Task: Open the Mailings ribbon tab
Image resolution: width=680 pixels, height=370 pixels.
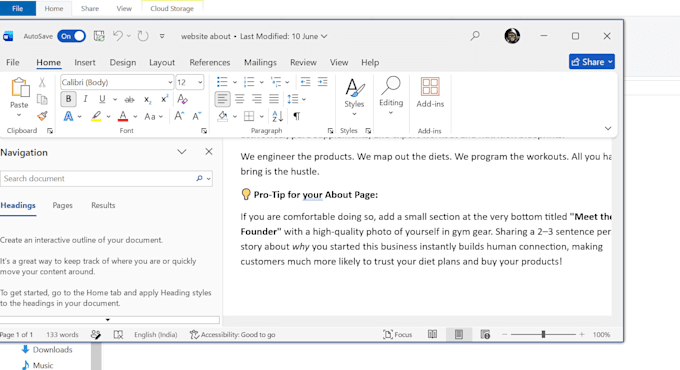Action: 260,62
